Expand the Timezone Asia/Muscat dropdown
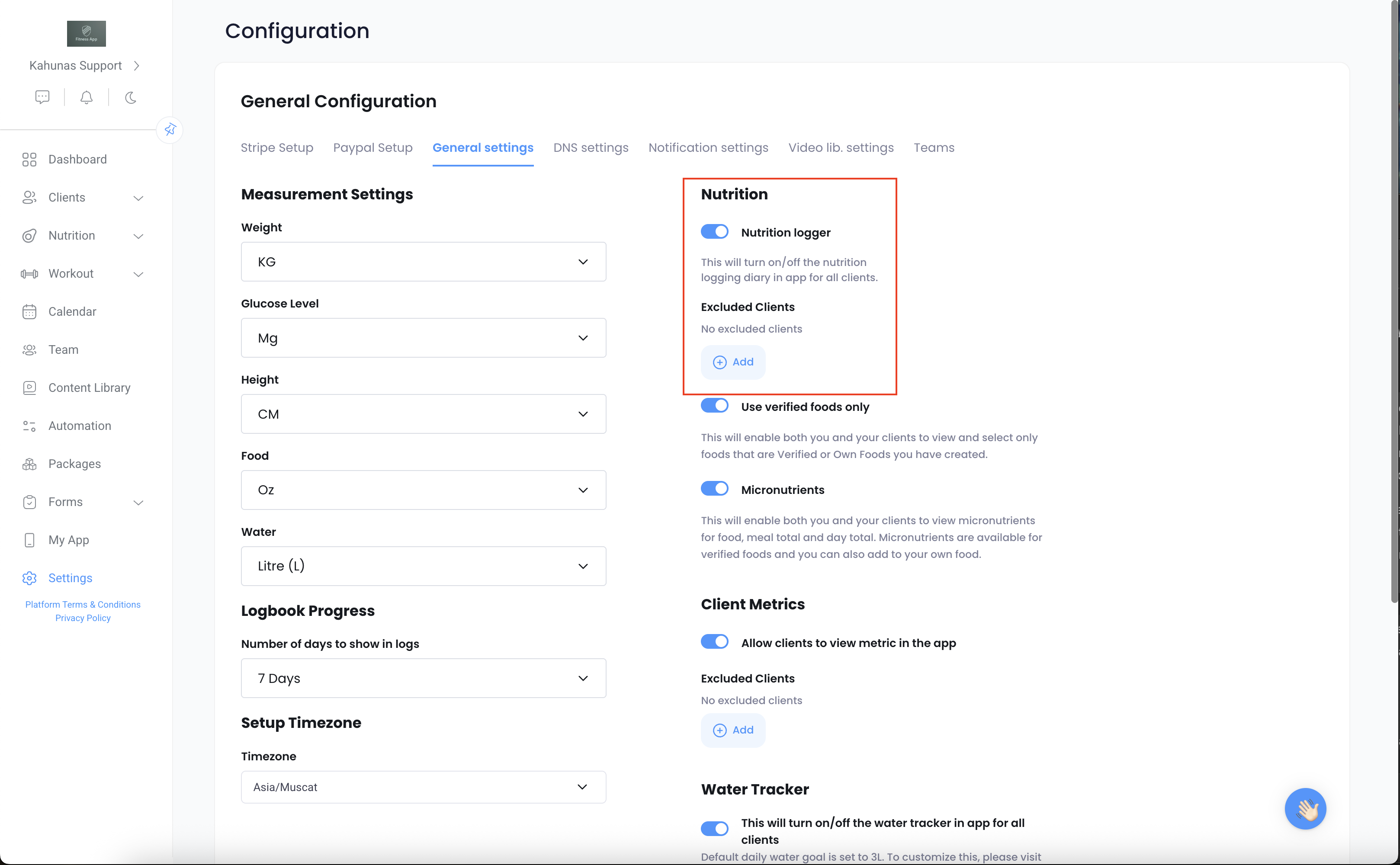This screenshot has width=1400, height=865. (x=424, y=787)
